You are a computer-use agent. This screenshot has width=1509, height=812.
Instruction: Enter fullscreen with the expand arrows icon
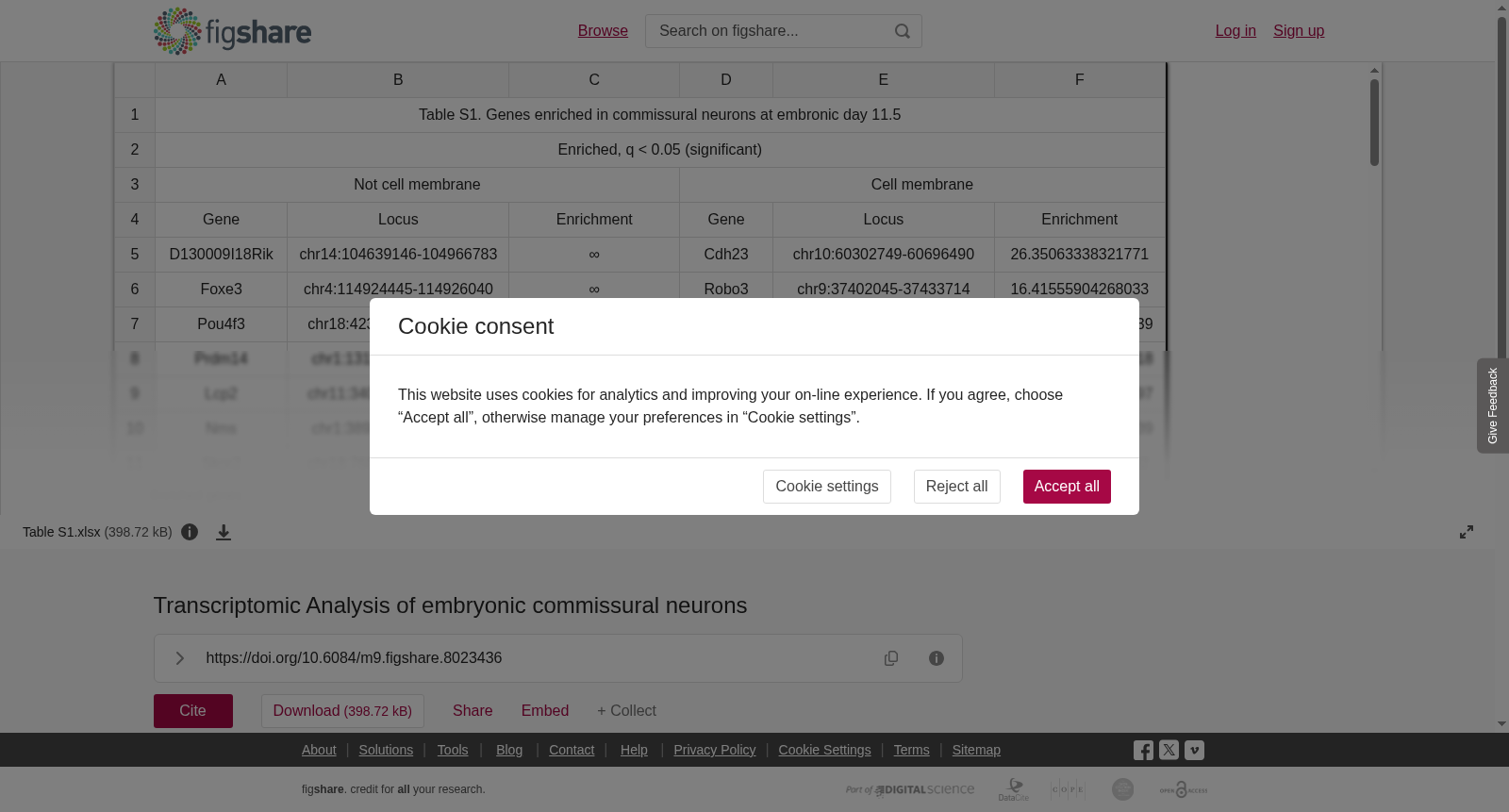click(1467, 532)
